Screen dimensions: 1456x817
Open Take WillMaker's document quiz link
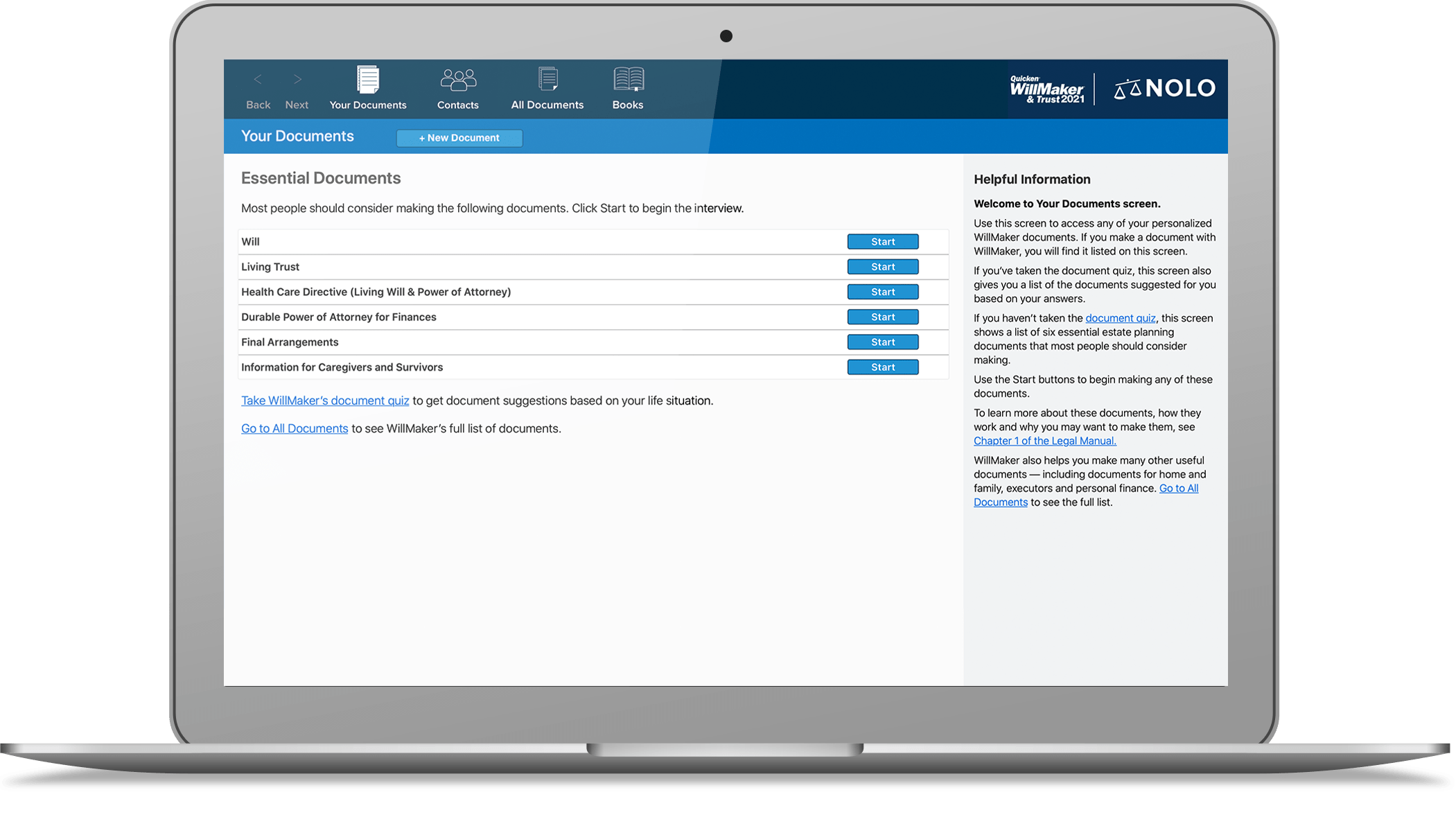point(324,401)
